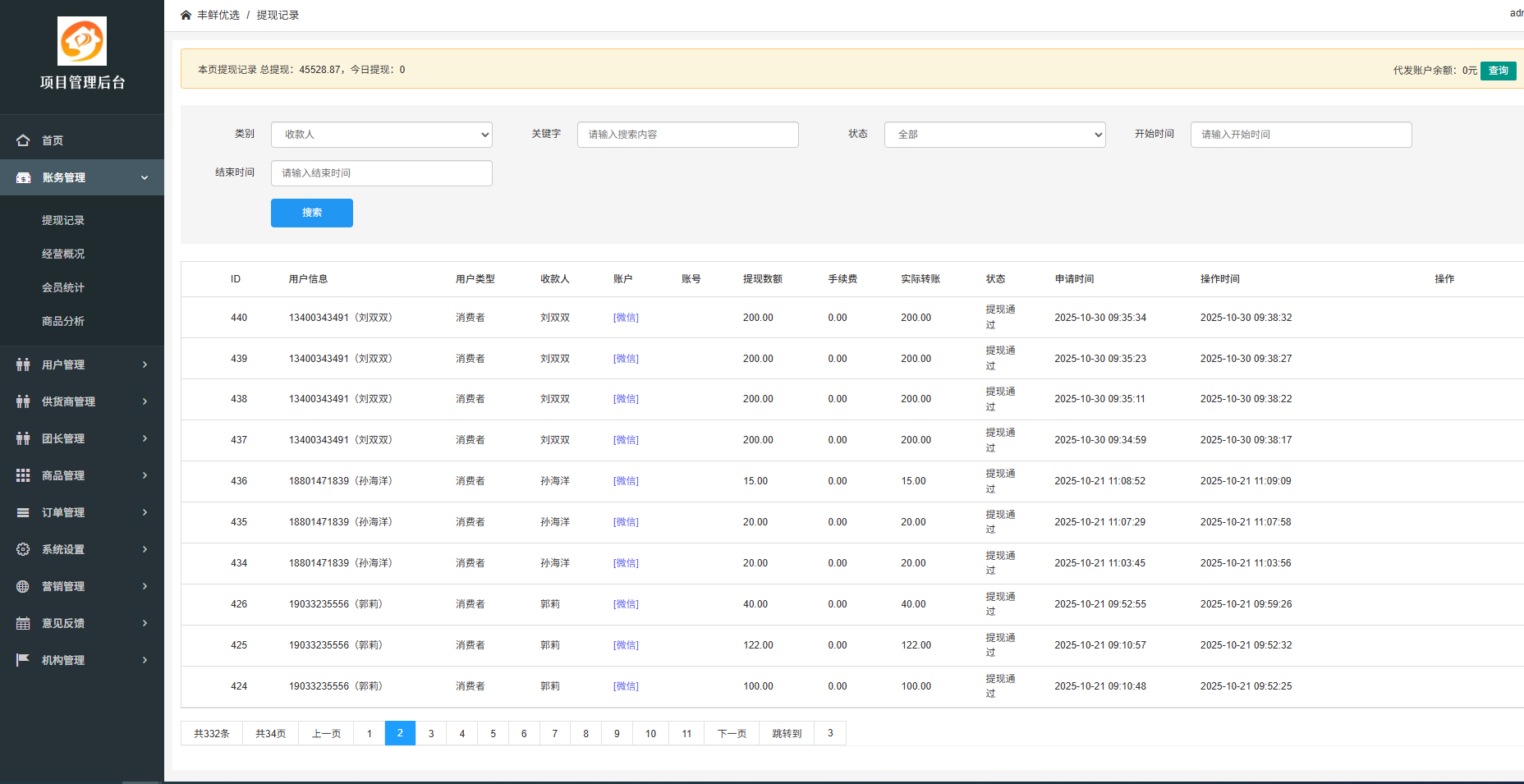Viewport: 1524px width, 784px height.
Task: Open the 类别 收款人 dropdown
Action: [x=382, y=135]
